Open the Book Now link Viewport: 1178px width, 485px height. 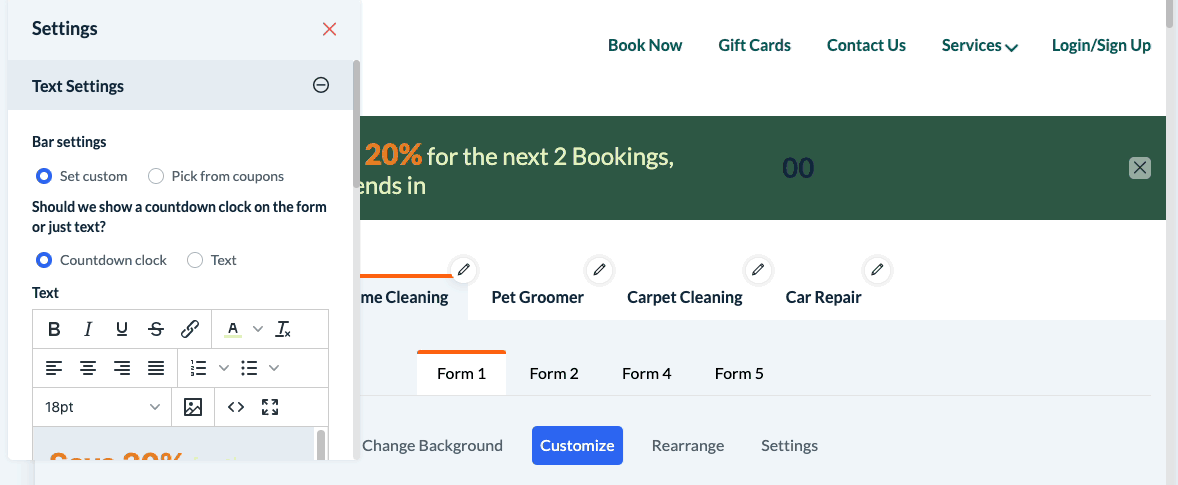coord(645,46)
